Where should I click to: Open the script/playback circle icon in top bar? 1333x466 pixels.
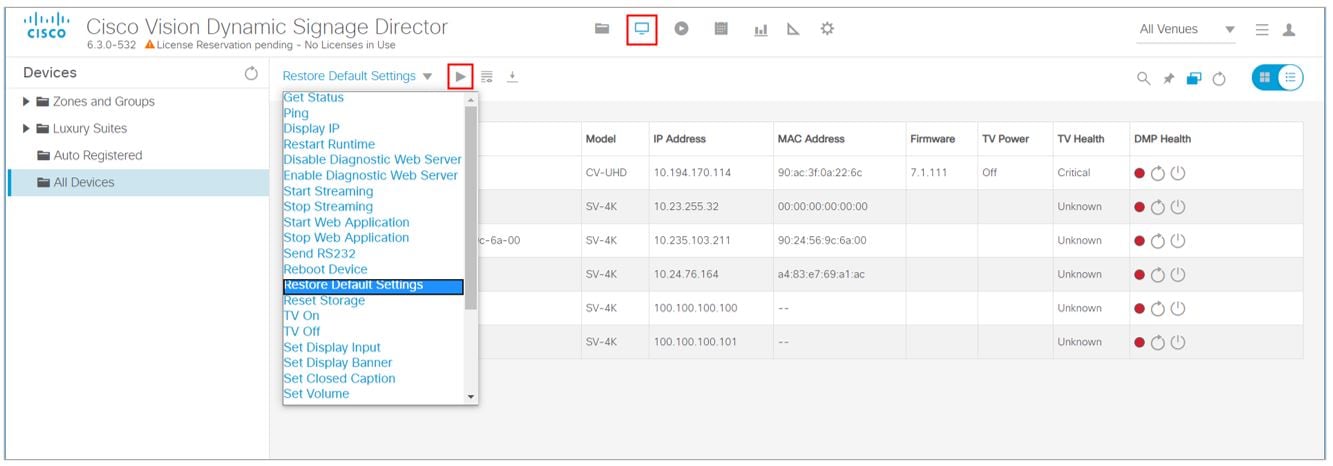(681, 30)
